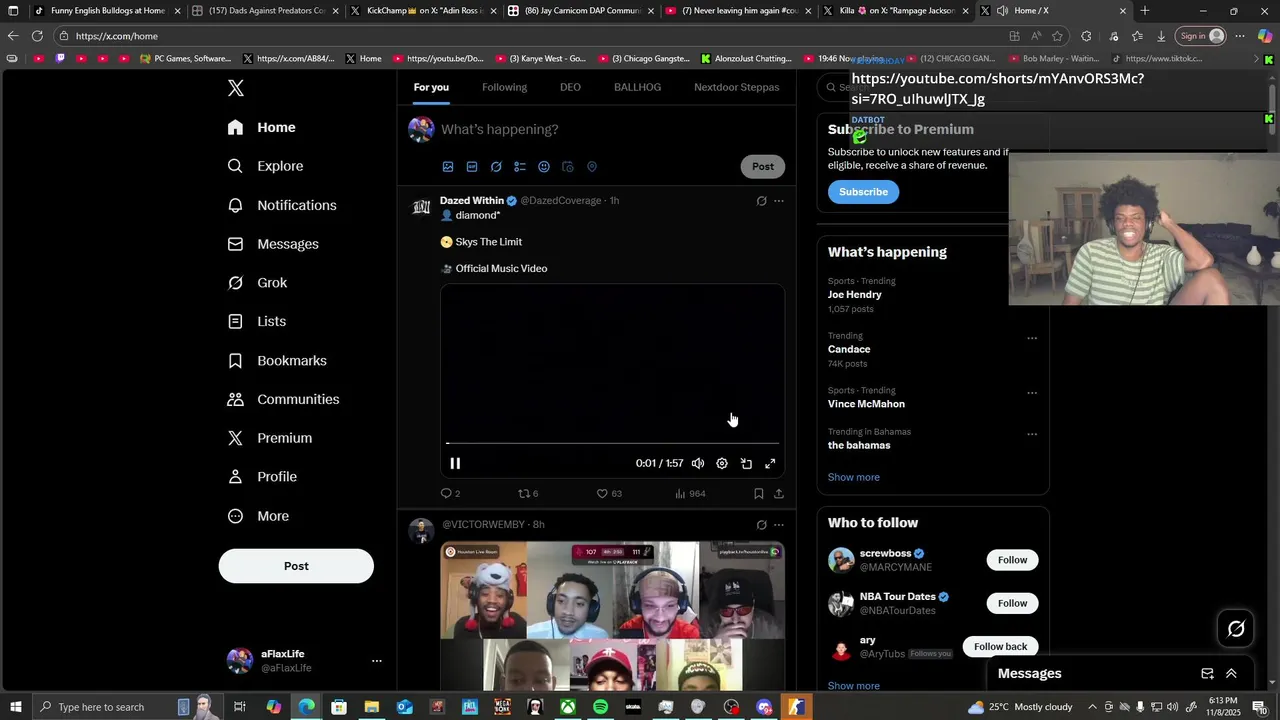
Task: Click the Windows Start button
Action: point(16,707)
